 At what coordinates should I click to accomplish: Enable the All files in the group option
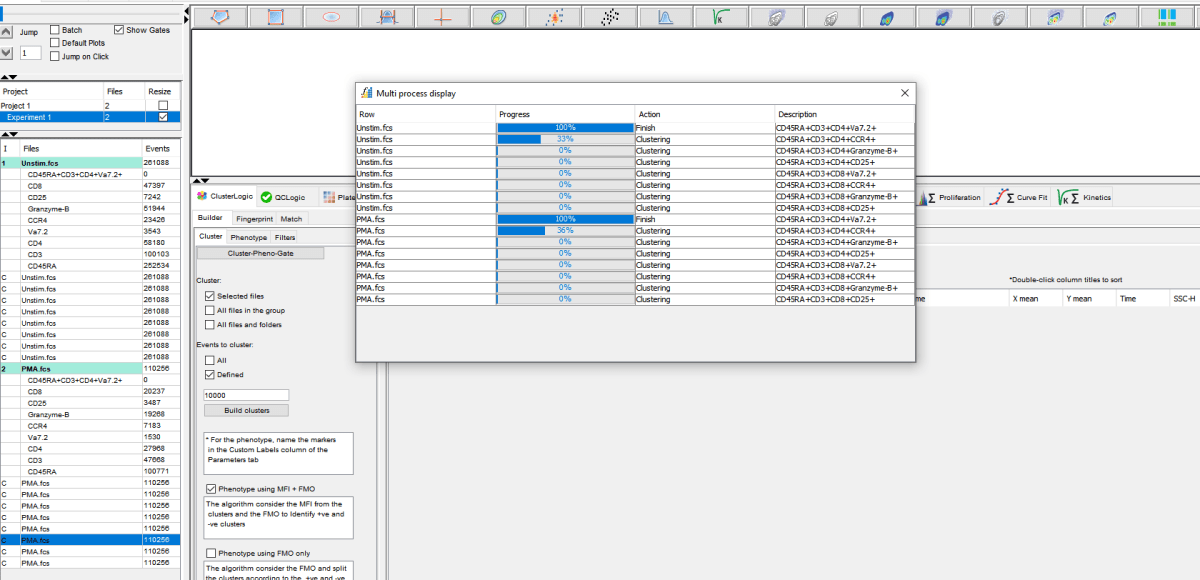(x=209, y=311)
